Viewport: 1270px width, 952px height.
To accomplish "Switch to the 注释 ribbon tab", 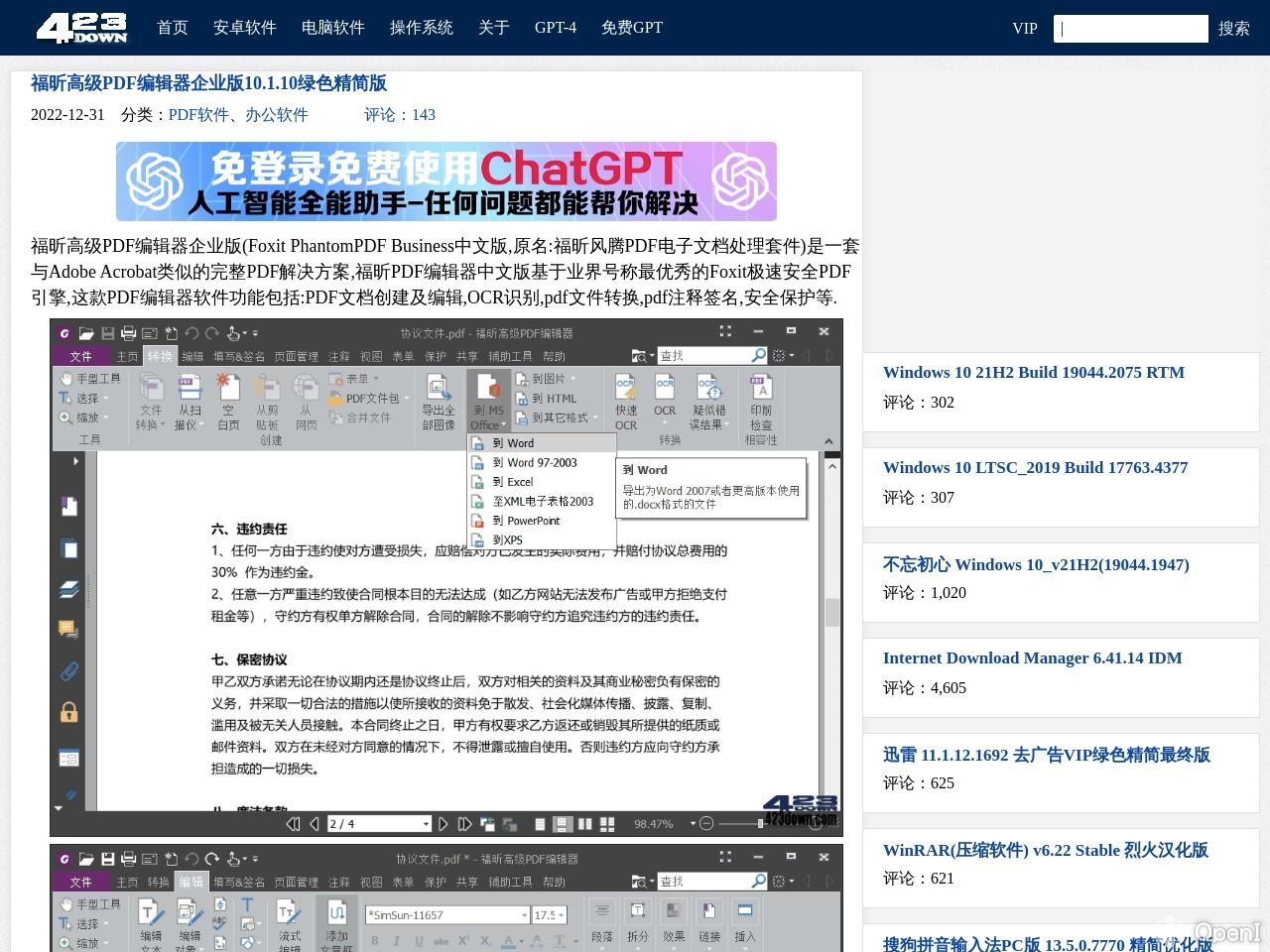I will pos(339,355).
